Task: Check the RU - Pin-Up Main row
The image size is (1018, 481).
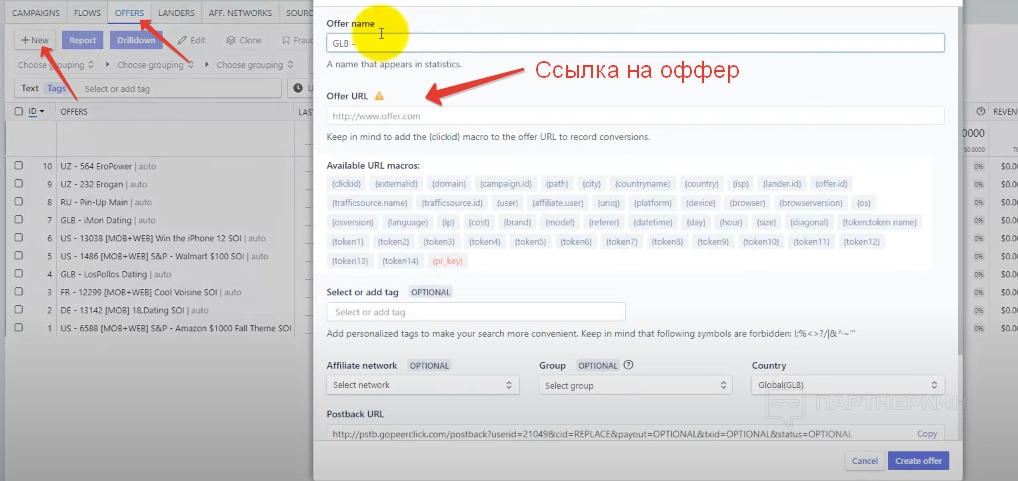Action: (19, 202)
